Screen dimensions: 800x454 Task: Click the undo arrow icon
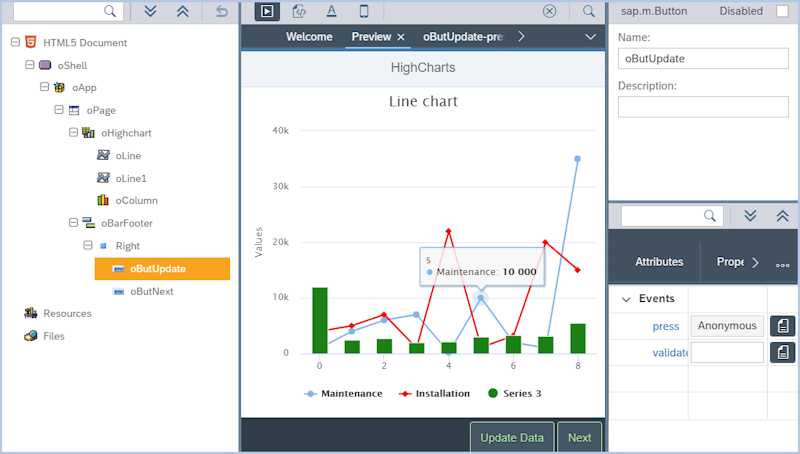pyautogui.click(x=221, y=11)
